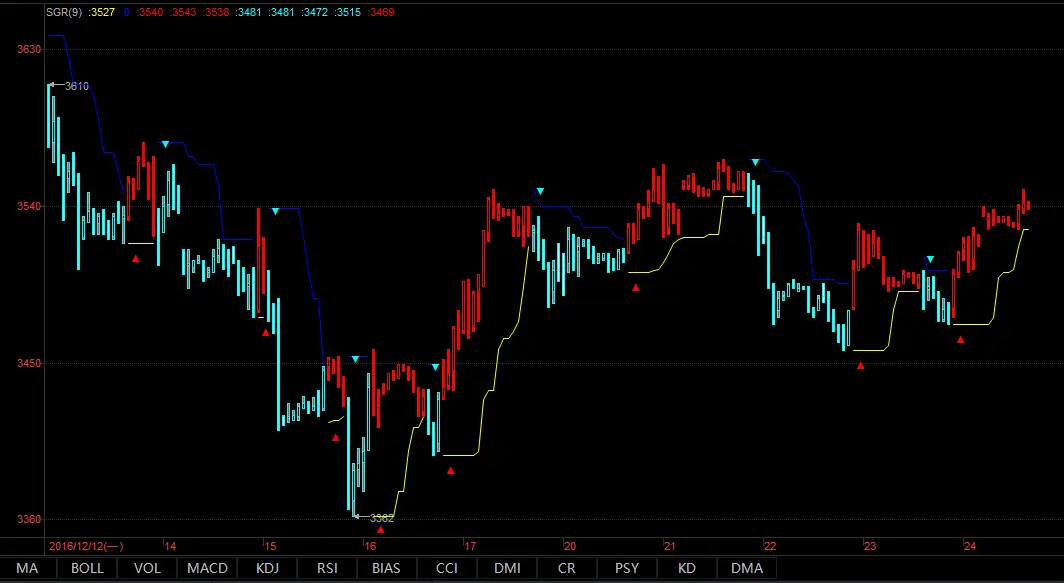Click the date label 14 on time axis
The image size is (1064, 583).
(x=170, y=546)
